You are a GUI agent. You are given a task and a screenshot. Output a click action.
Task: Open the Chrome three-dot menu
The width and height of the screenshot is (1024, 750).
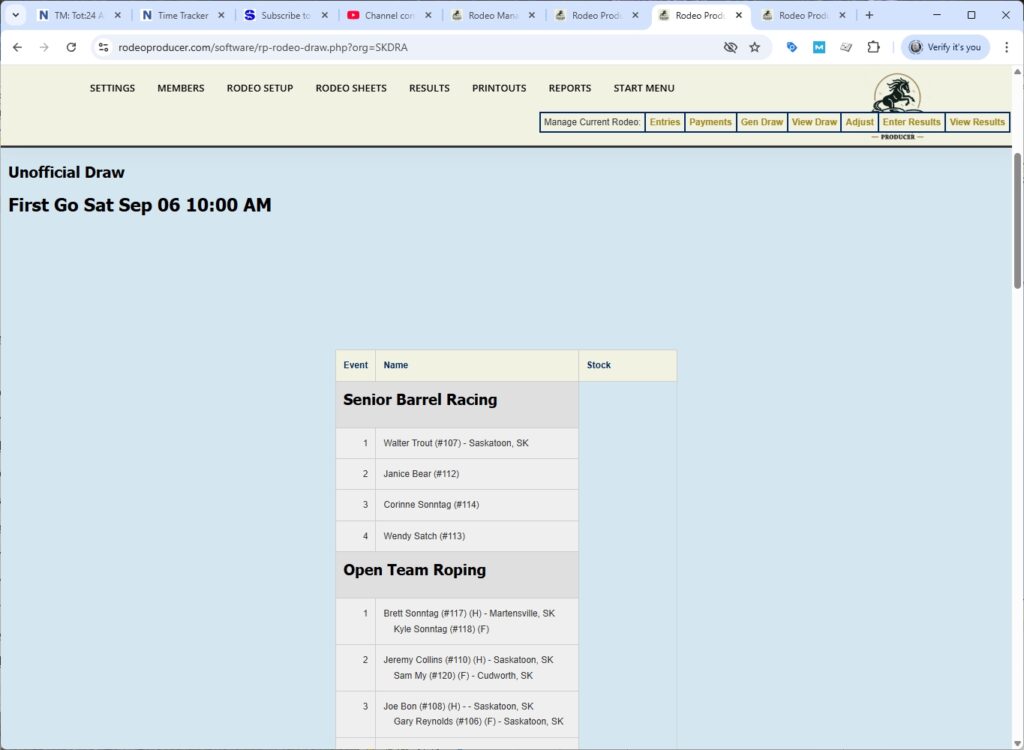1006,47
